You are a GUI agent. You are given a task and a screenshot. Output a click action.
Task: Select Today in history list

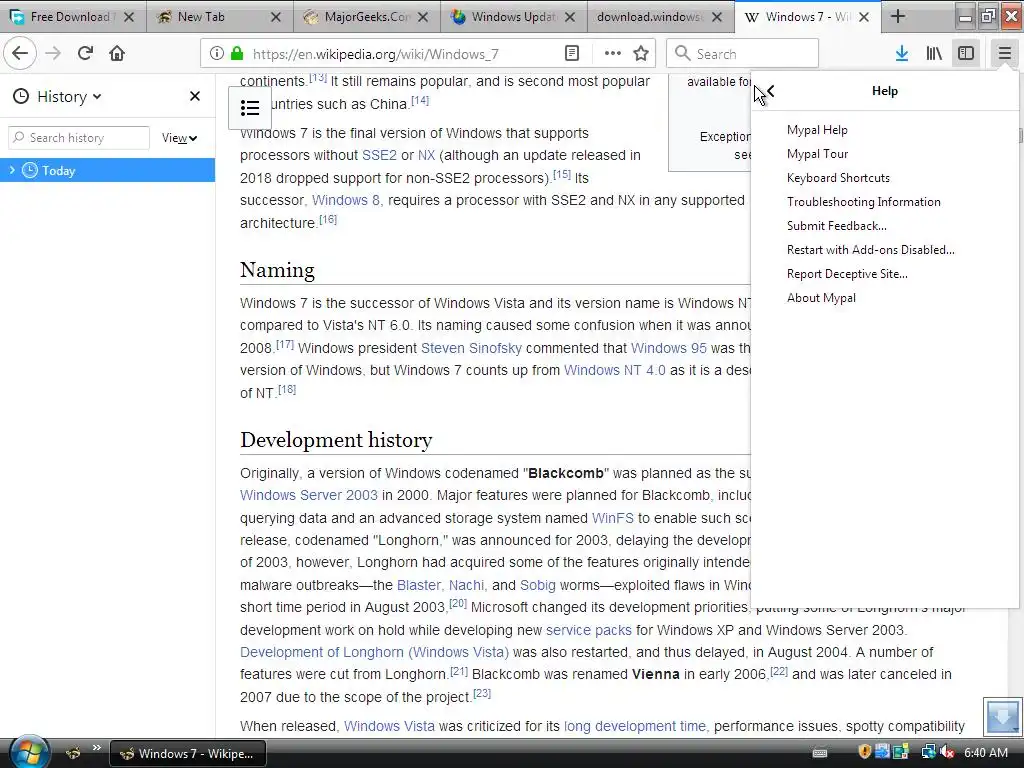coord(107,170)
